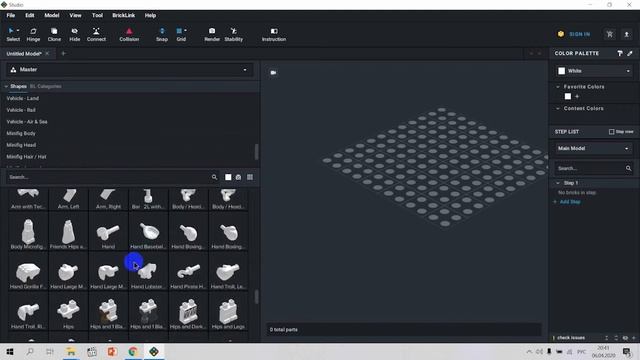Switch to the Untitled Model tab

point(24,53)
